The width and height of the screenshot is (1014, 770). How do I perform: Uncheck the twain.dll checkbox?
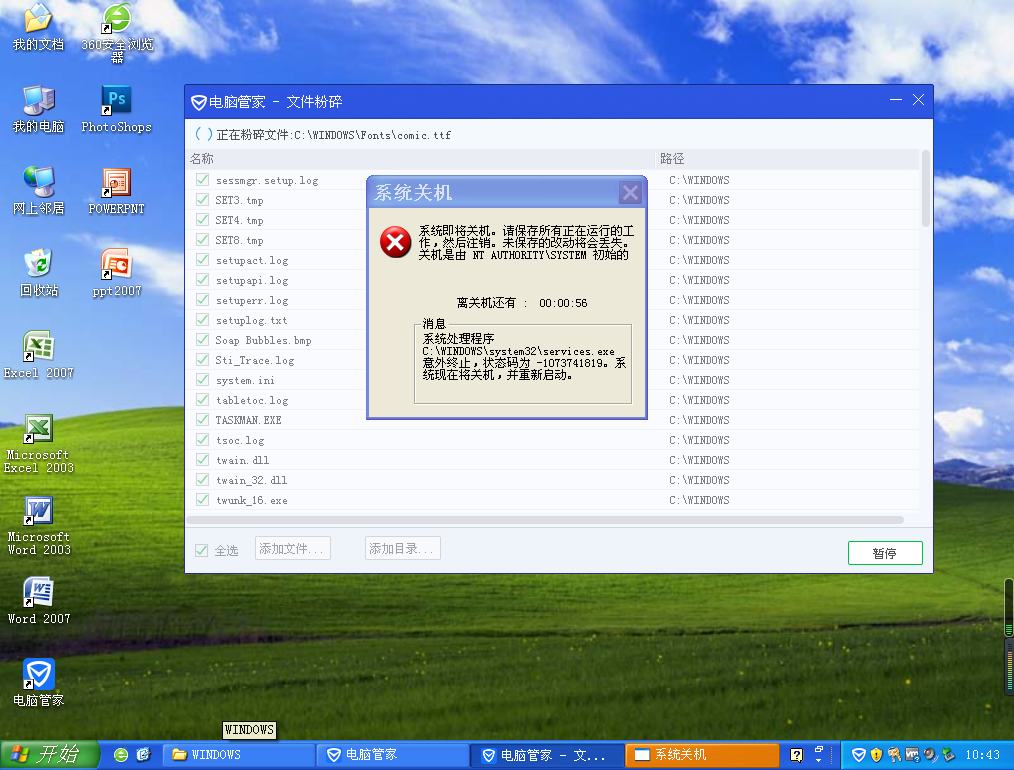202,460
